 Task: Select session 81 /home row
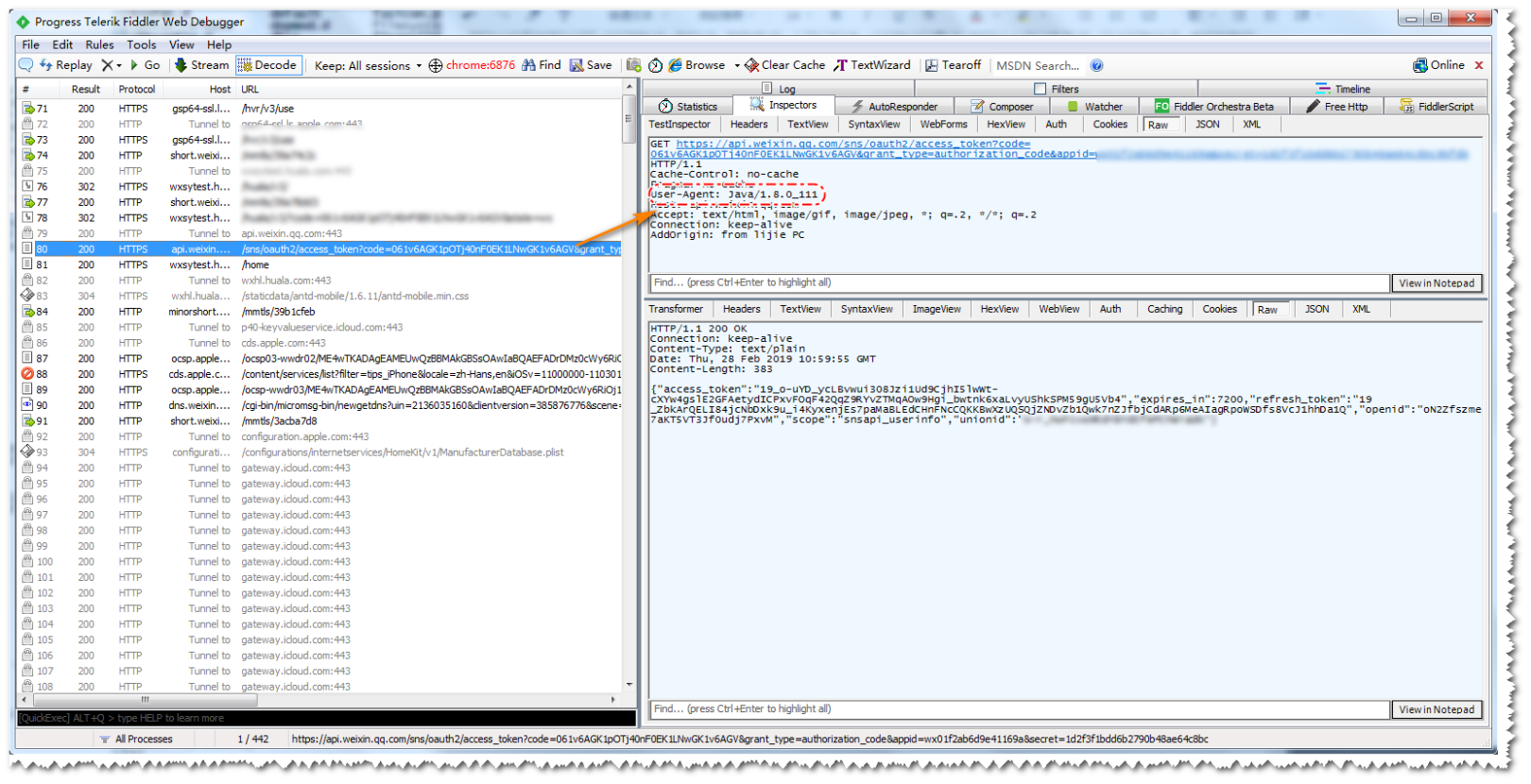click(x=321, y=265)
